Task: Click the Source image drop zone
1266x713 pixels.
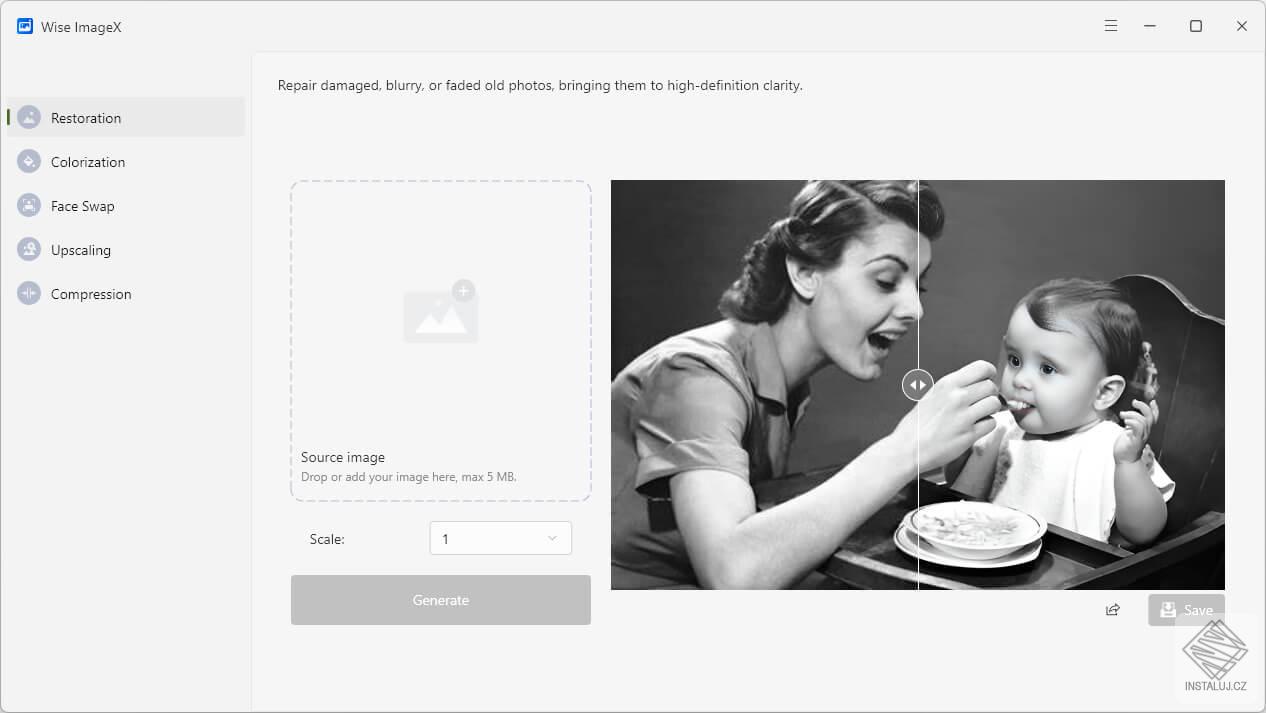Action: click(x=441, y=341)
